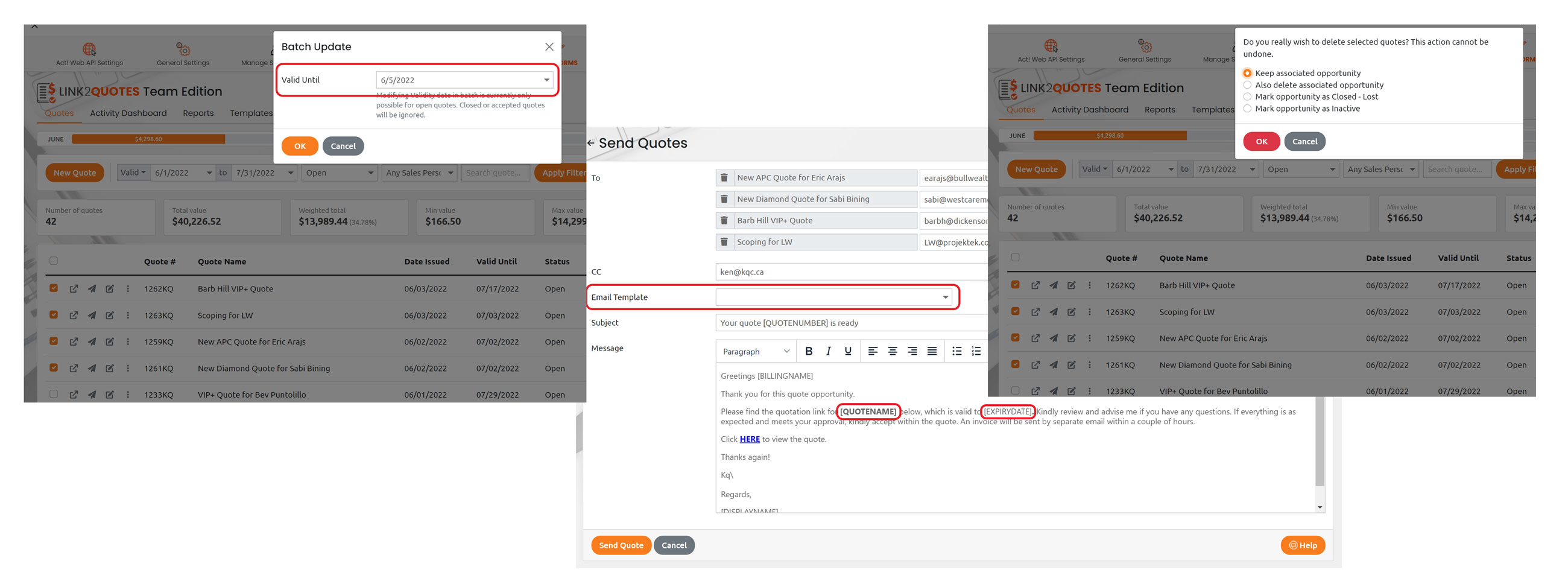Click trash icon for New APC Quote recipient
Screen dimensions: 1568x581
724,178
